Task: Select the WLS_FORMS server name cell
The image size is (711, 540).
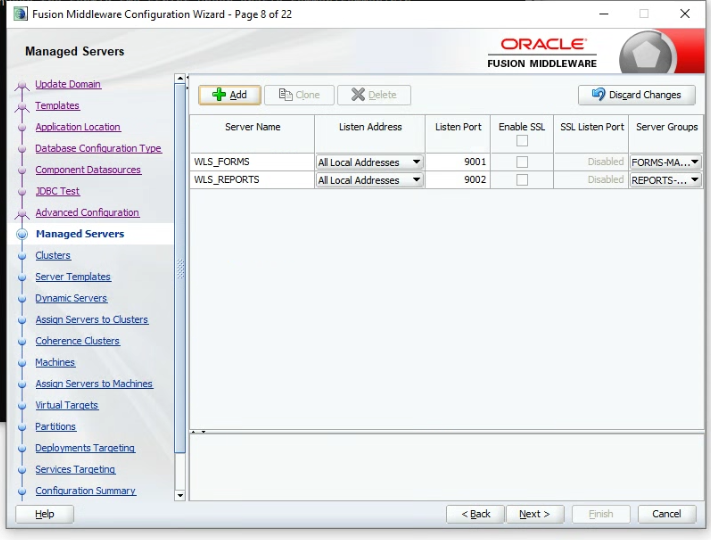Action: point(252,162)
